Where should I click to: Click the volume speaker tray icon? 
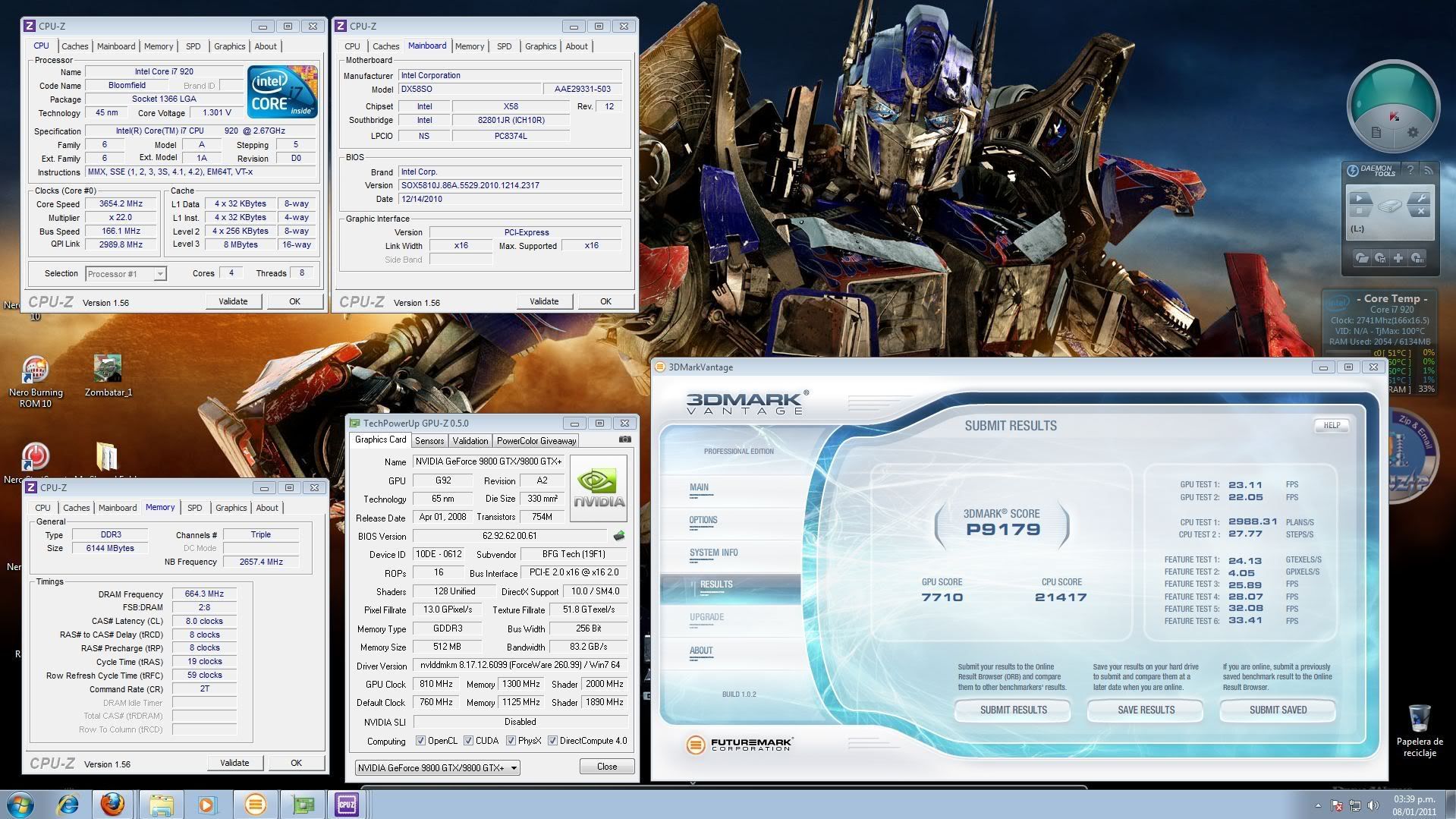click(x=1373, y=805)
